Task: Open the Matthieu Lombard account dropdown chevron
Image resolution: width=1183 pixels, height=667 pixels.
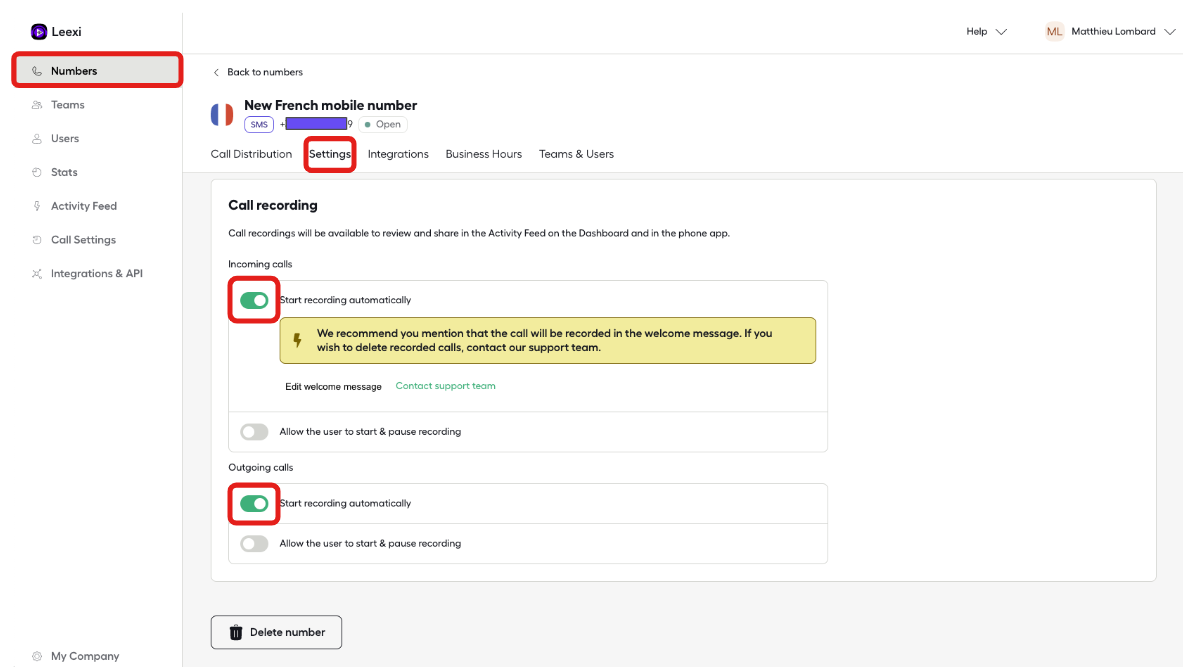Action: point(1169,32)
